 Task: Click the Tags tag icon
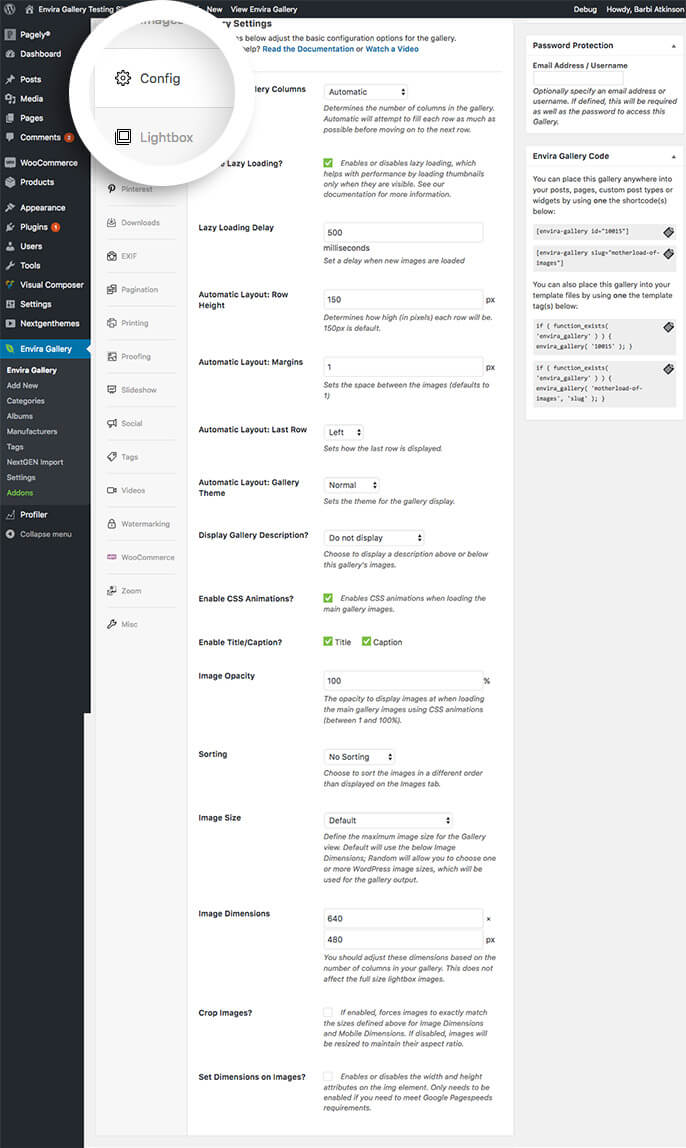coord(112,457)
